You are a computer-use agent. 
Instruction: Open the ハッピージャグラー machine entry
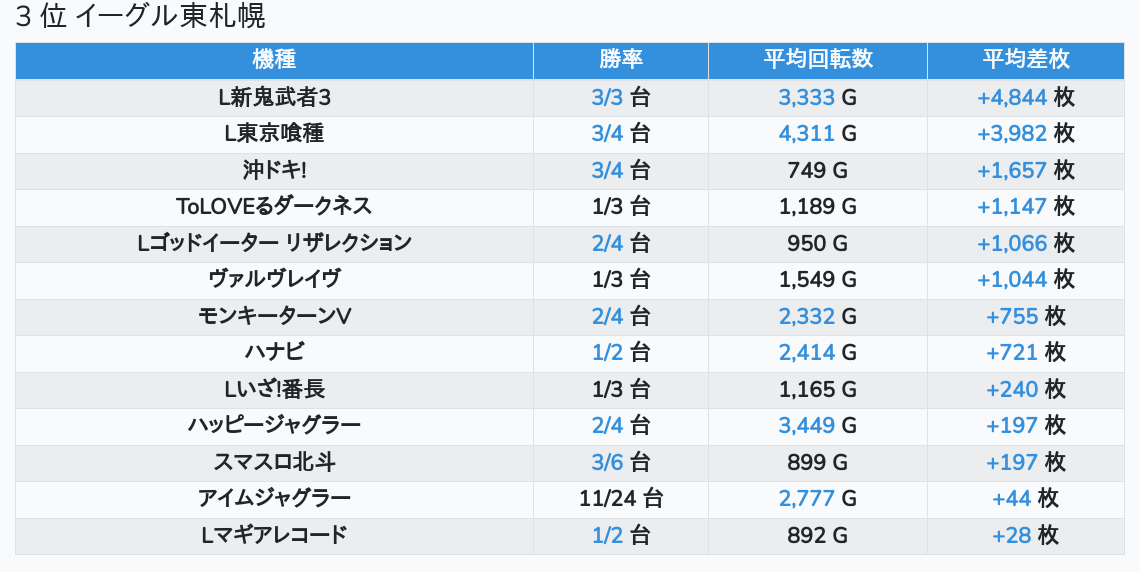click(x=274, y=426)
